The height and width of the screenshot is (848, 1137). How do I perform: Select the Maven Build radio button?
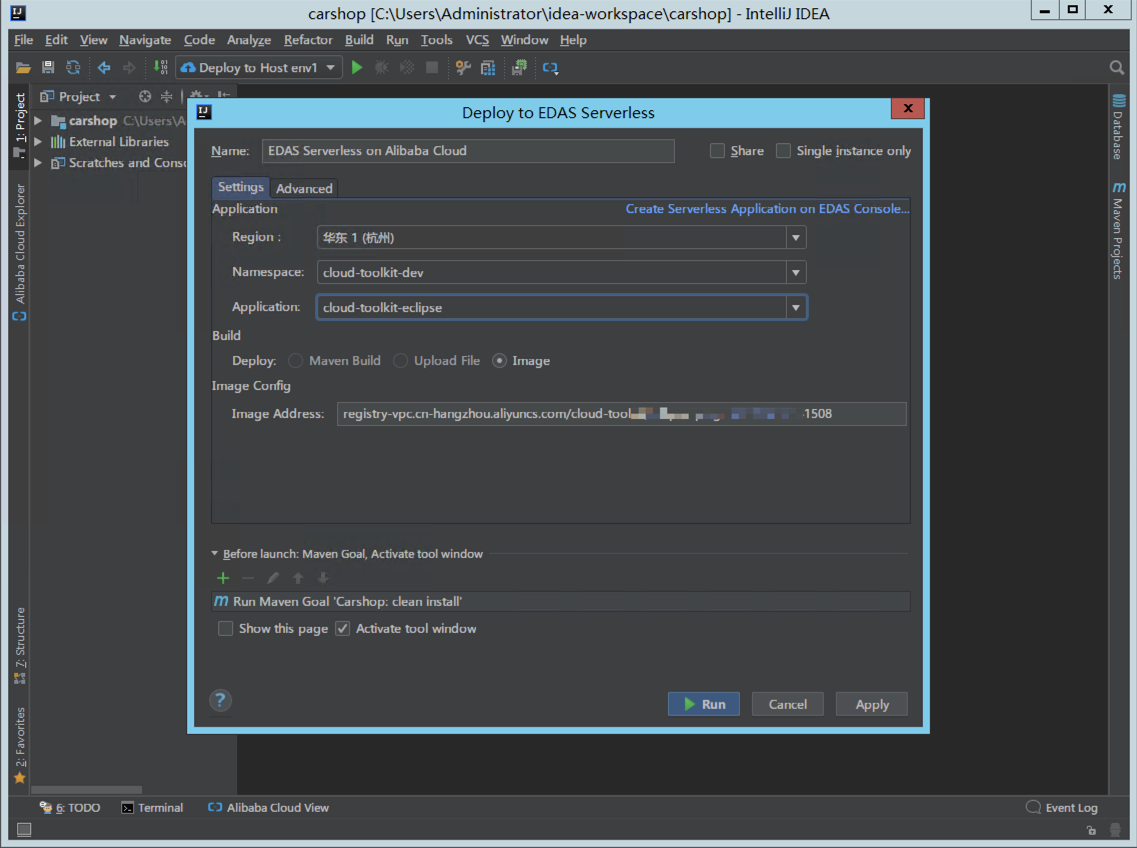point(295,361)
